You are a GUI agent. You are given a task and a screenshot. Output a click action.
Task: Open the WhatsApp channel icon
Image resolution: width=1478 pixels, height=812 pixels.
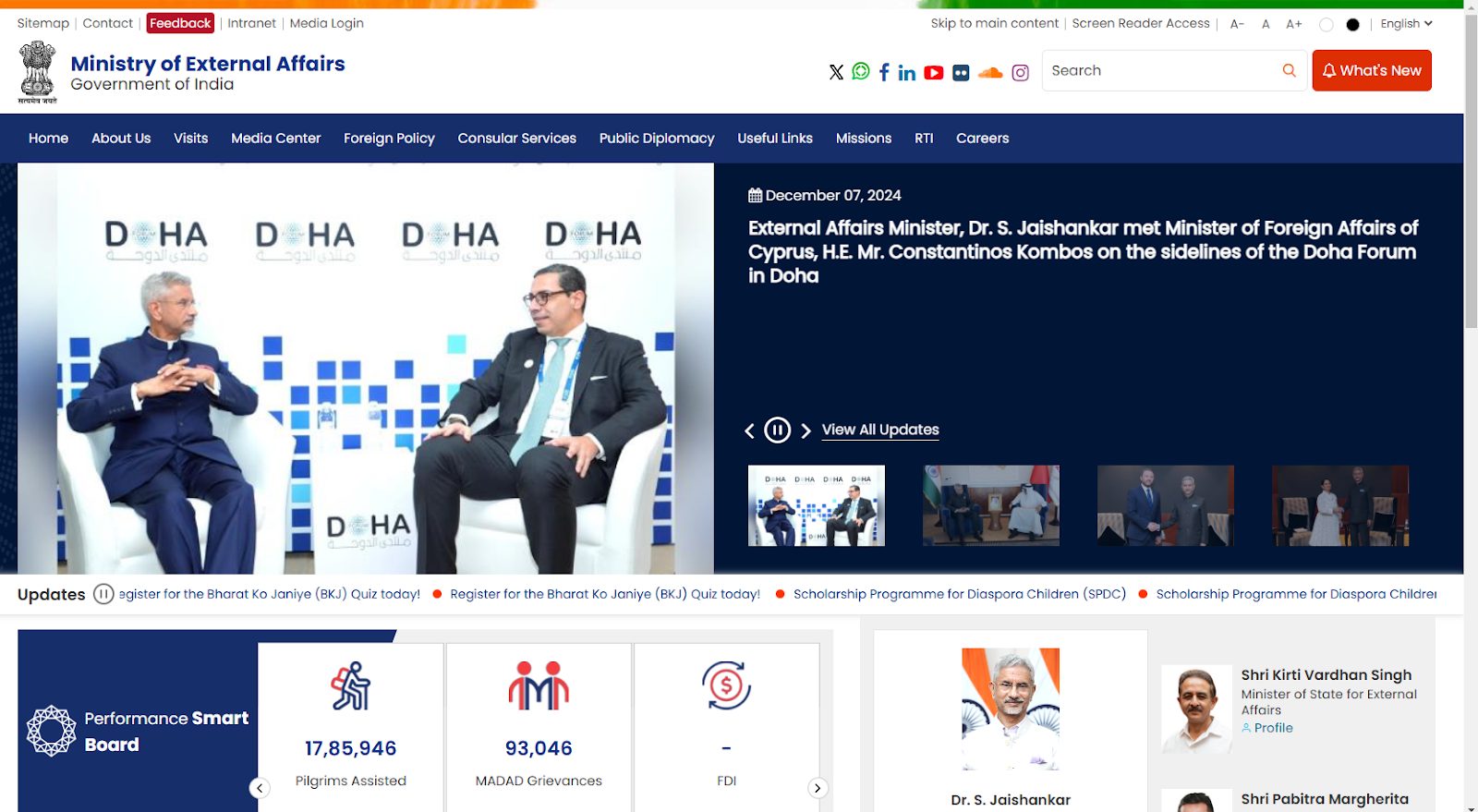coord(861,71)
